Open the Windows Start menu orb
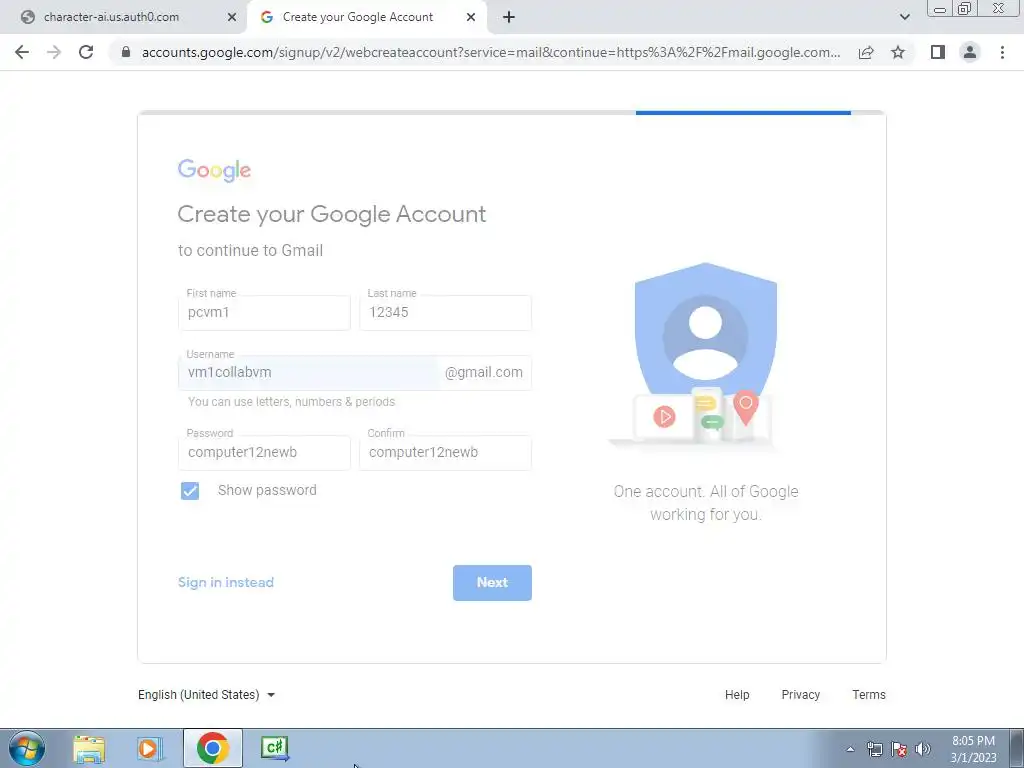Screen dimensions: 1024x768 click(x=27, y=748)
